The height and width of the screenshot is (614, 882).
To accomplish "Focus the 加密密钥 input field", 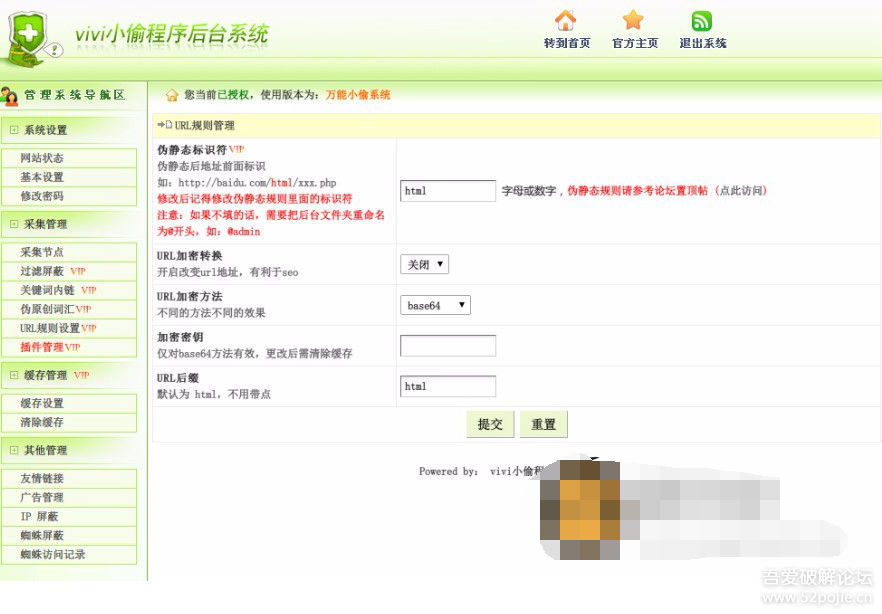I will coord(448,346).
